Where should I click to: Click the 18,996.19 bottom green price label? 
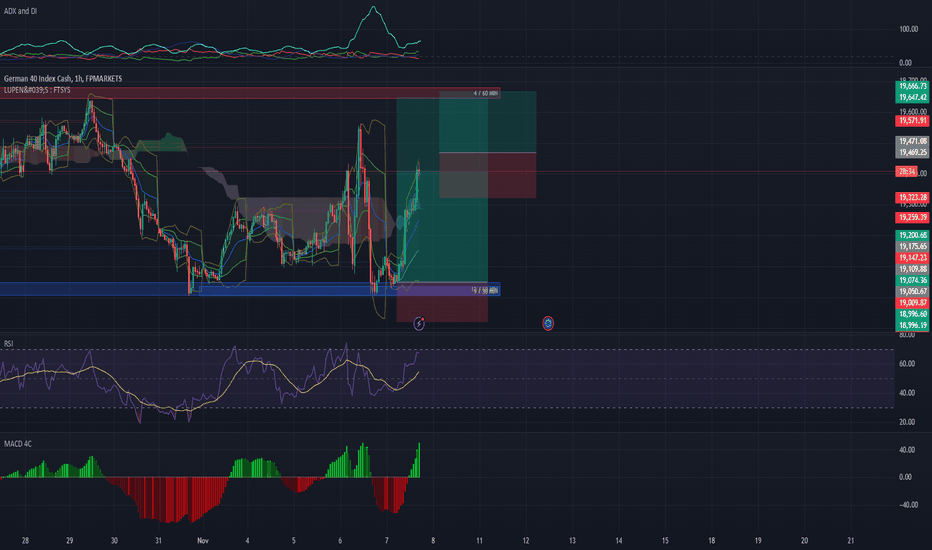coord(912,326)
